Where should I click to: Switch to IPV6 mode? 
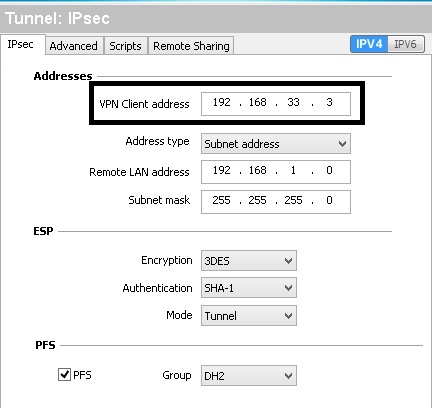pos(405,44)
